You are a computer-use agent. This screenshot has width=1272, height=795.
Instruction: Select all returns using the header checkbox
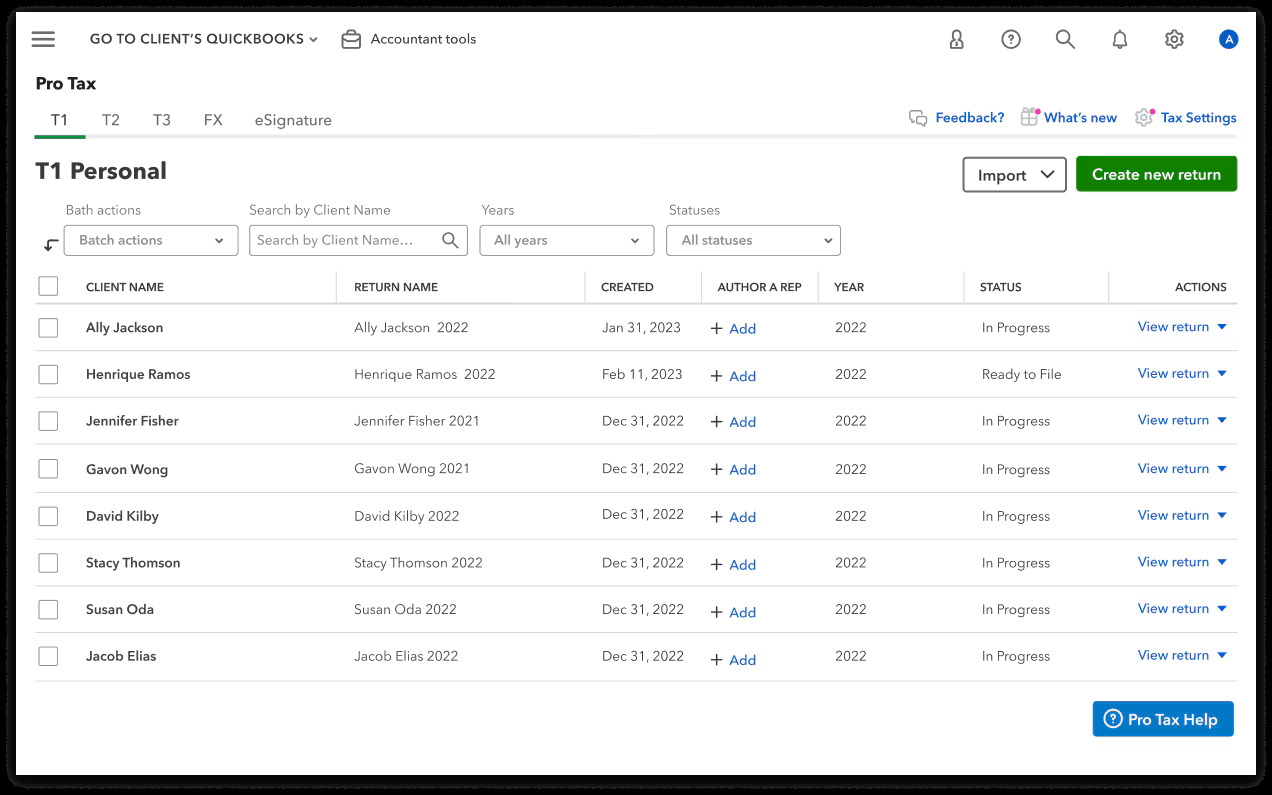(48, 286)
